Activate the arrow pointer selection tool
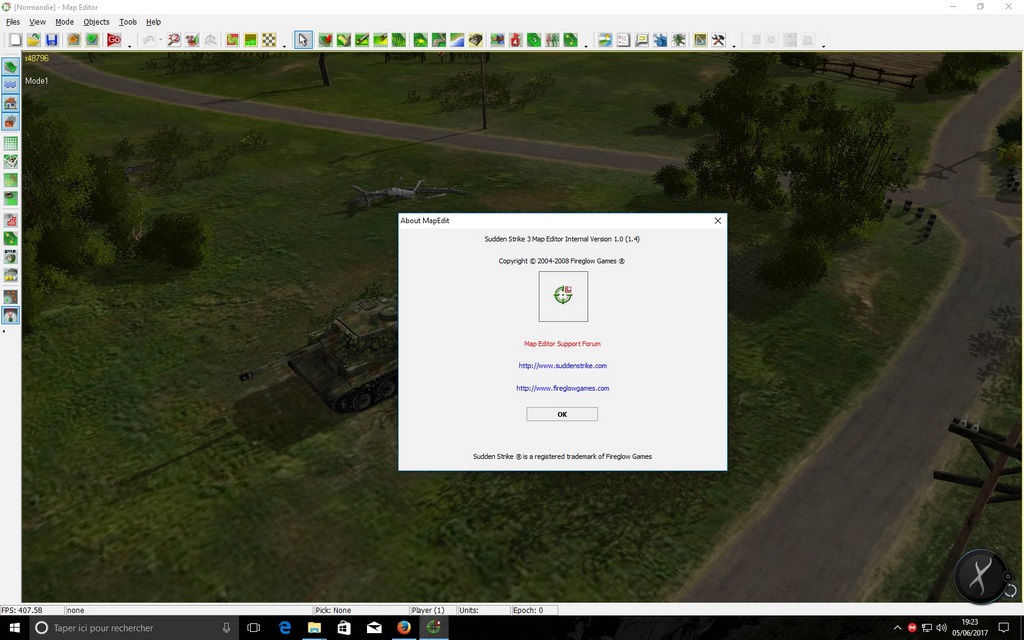 click(x=303, y=40)
